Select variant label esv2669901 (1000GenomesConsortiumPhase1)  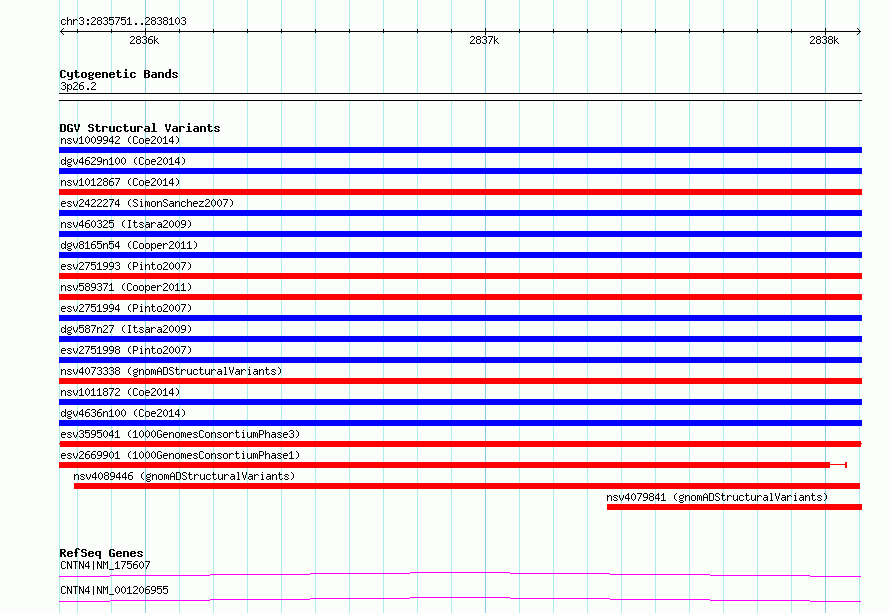click(x=180, y=455)
